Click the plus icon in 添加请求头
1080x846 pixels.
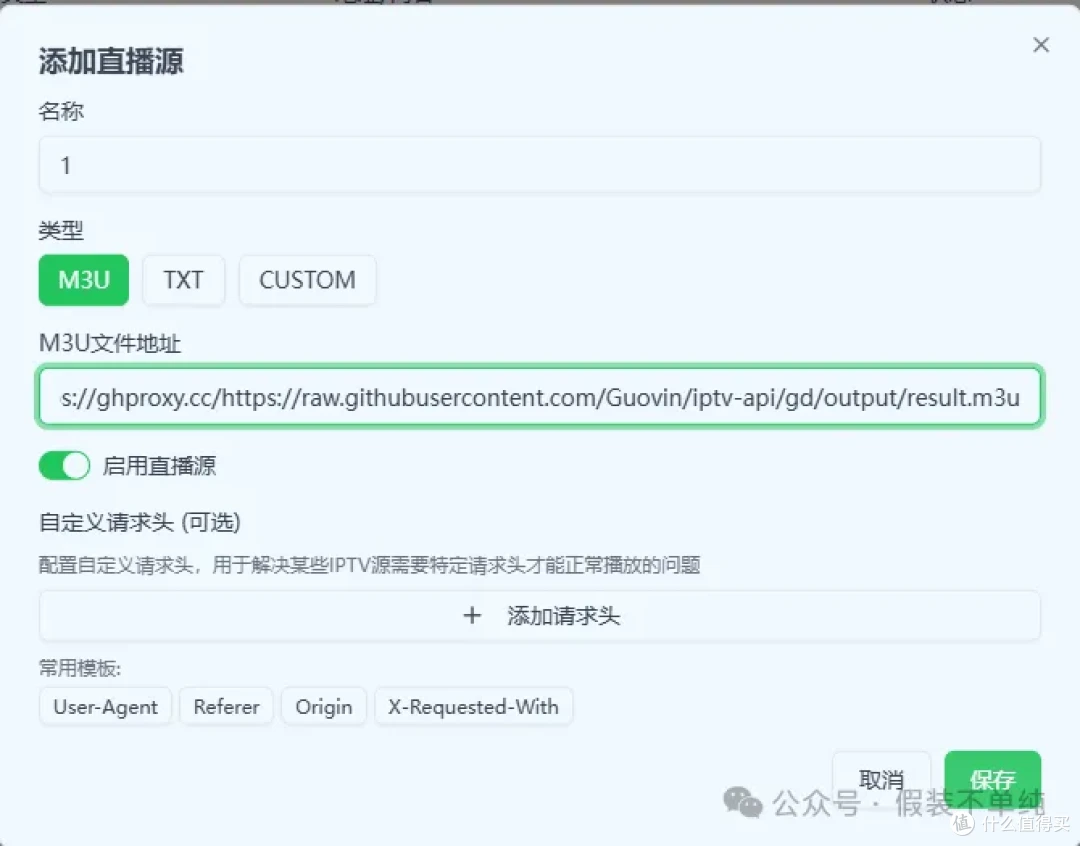pyautogui.click(x=472, y=615)
